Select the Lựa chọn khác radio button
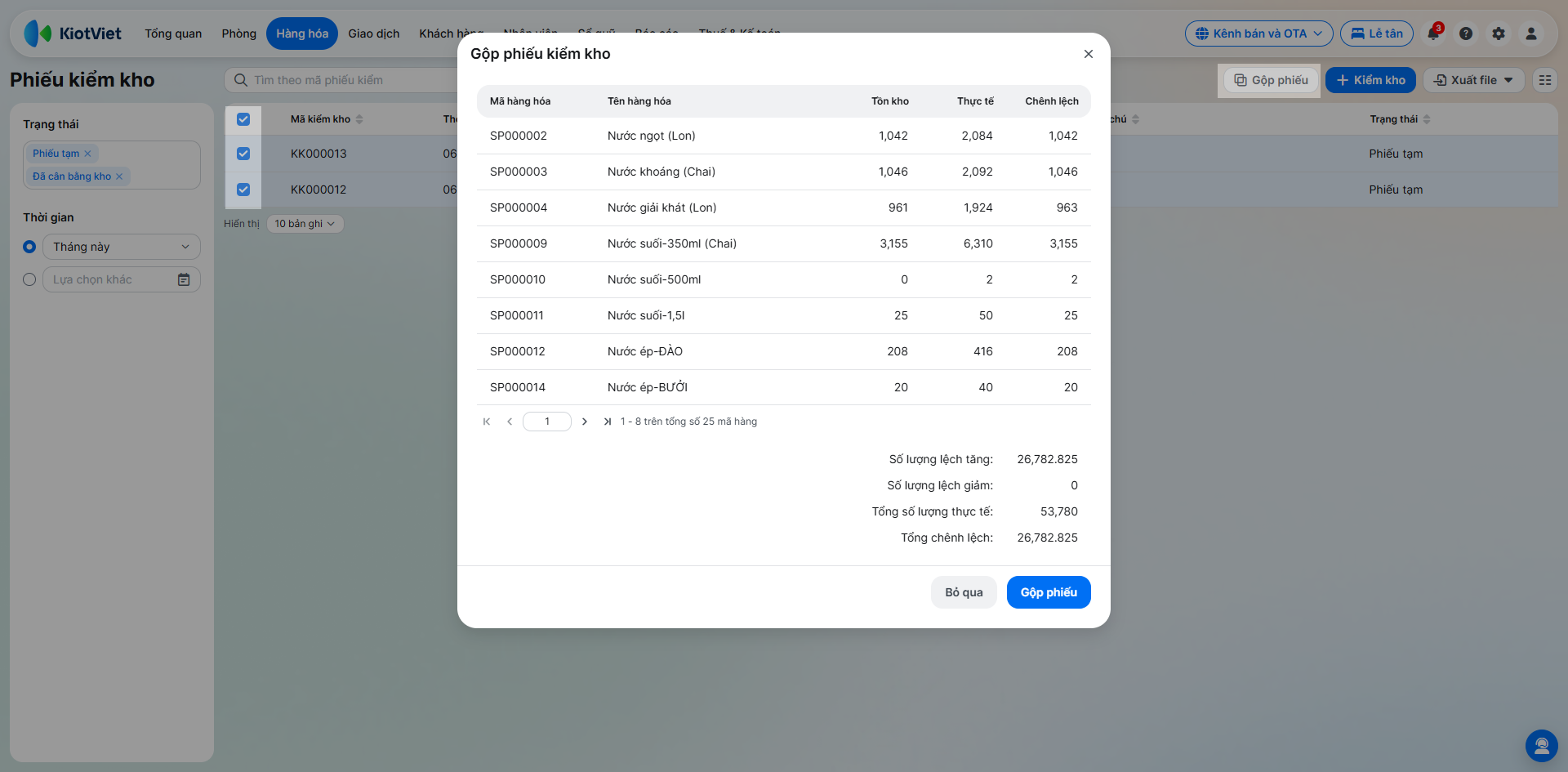 click(x=29, y=279)
